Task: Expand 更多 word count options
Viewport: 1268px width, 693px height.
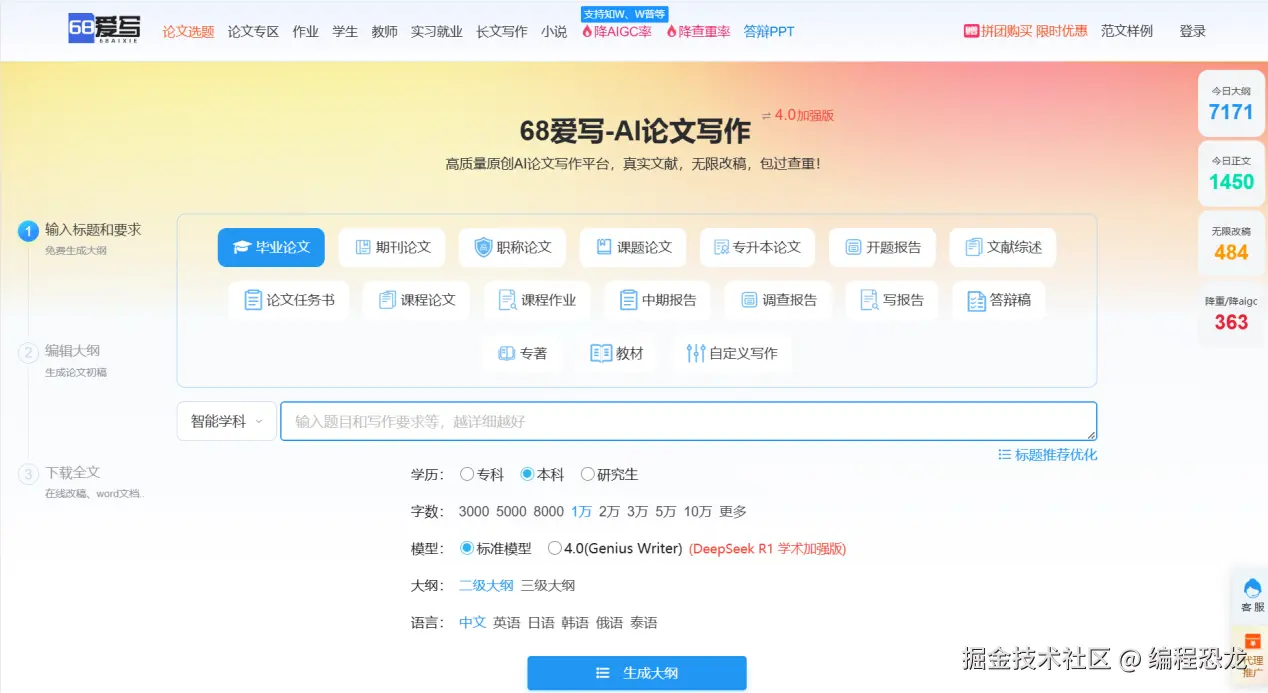Action: click(x=733, y=512)
